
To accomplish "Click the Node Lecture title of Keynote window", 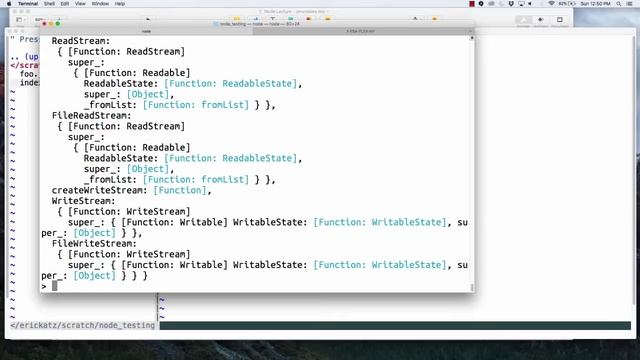I will (294, 11).
